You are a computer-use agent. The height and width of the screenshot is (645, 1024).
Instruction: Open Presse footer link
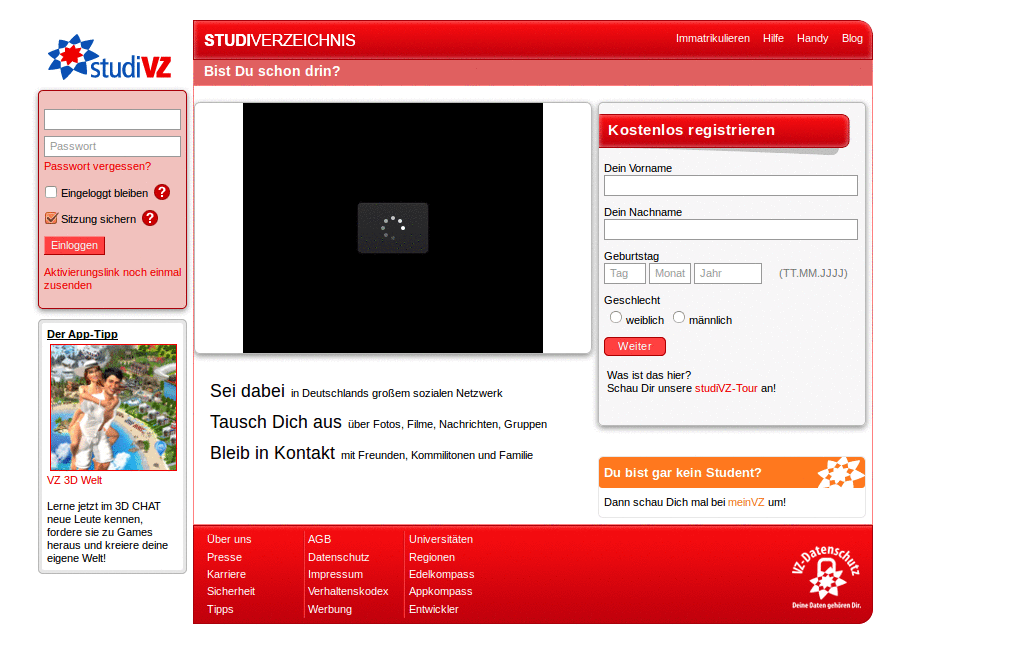click(225, 558)
